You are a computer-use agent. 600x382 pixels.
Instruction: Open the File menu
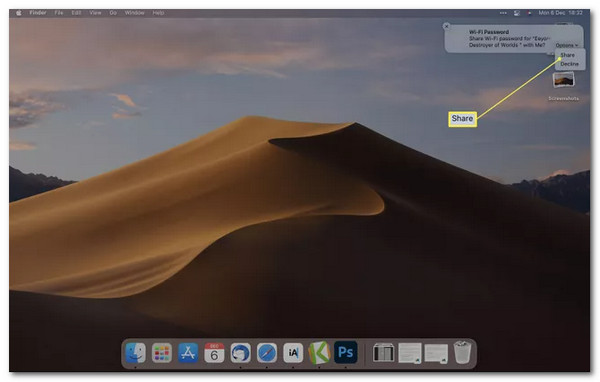coord(59,13)
